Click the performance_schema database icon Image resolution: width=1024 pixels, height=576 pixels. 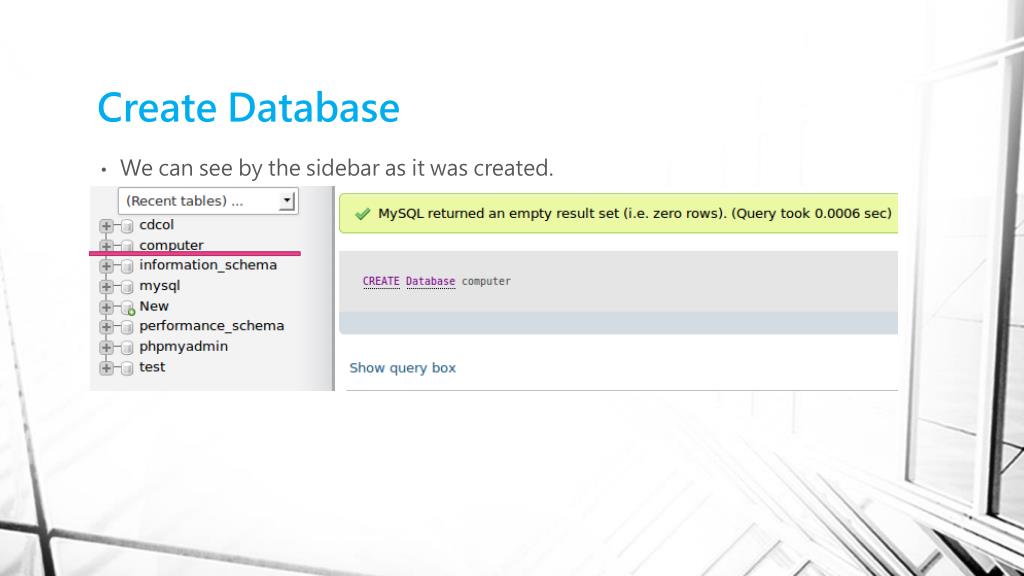point(127,327)
